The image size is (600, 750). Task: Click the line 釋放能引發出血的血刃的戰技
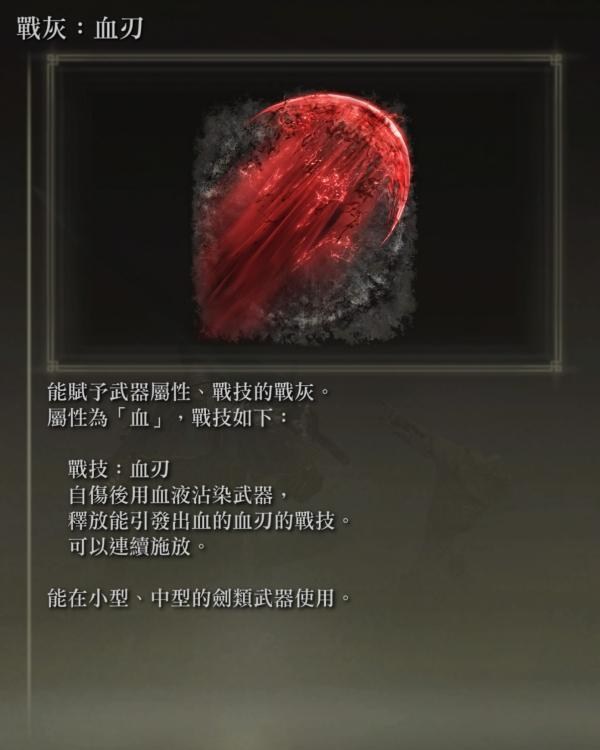[210, 520]
